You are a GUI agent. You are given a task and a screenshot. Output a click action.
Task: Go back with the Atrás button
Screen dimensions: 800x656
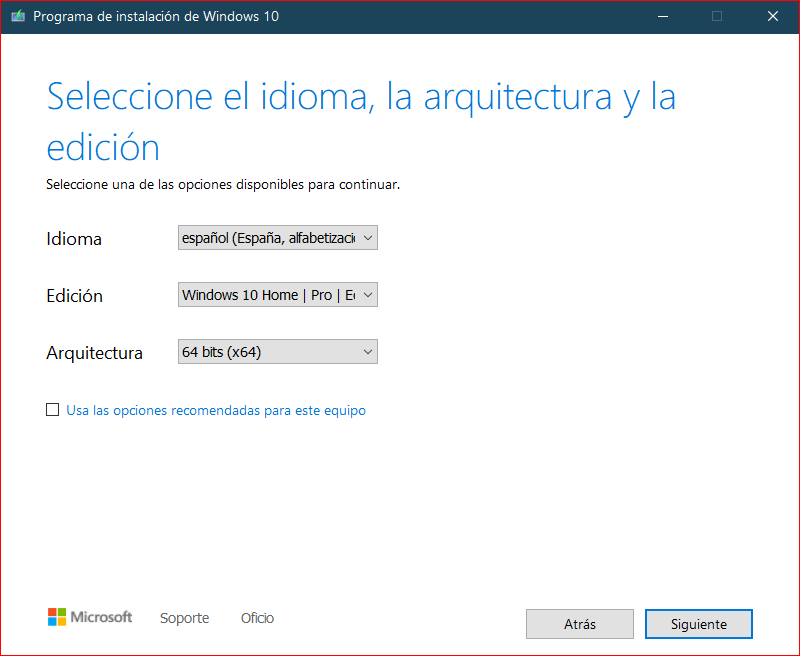pos(580,624)
